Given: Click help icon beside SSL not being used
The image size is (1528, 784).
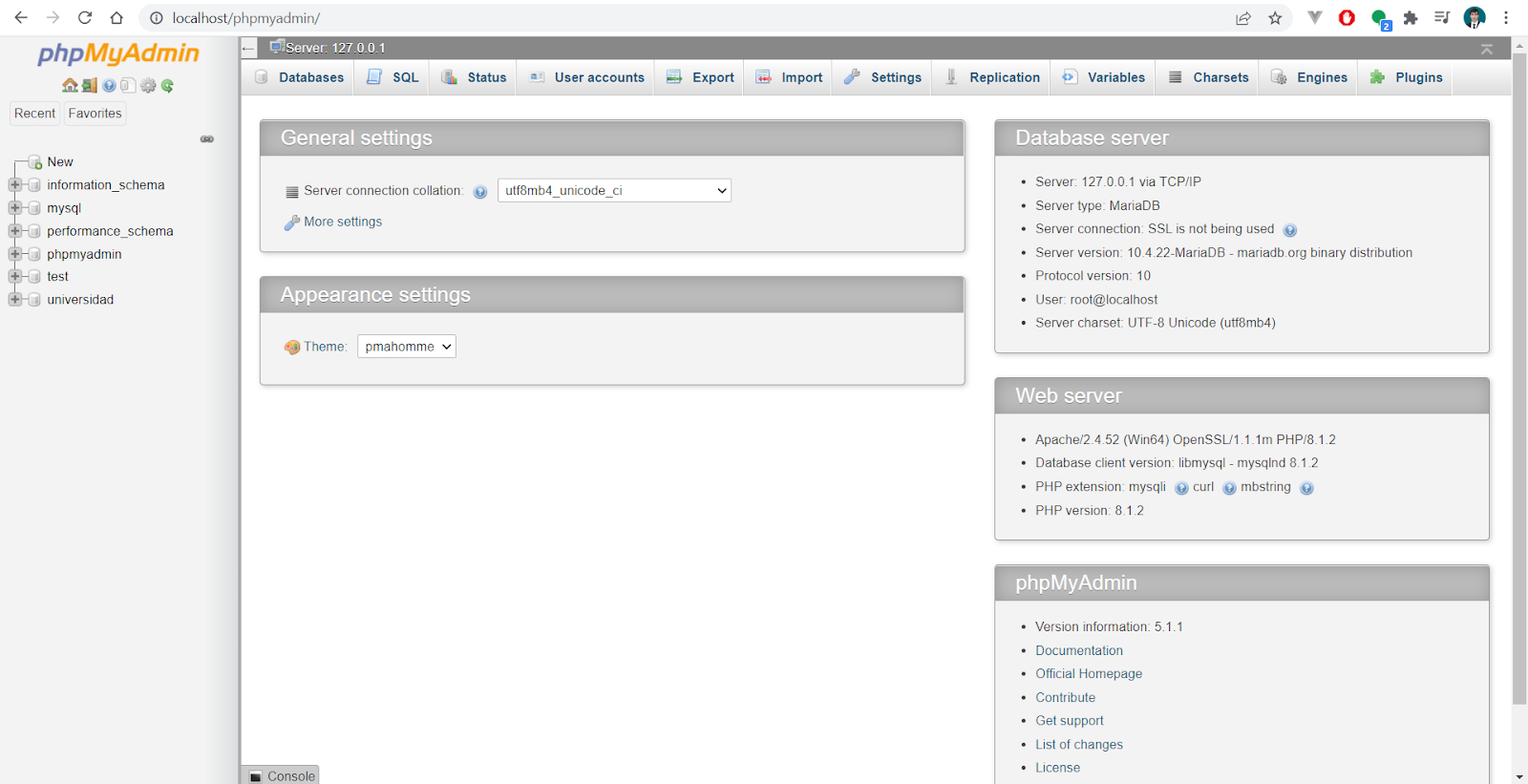Looking at the screenshot, I should [x=1290, y=230].
